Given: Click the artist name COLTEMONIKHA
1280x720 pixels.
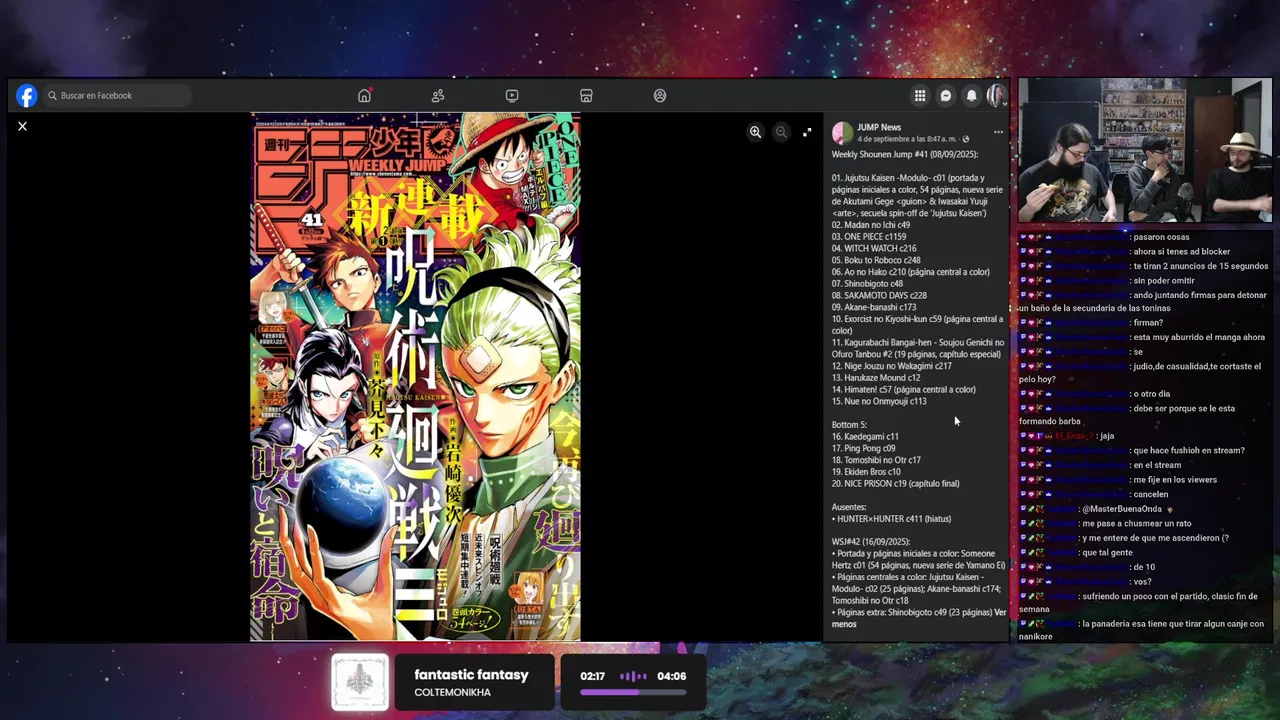Looking at the screenshot, I should click(x=452, y=692).
